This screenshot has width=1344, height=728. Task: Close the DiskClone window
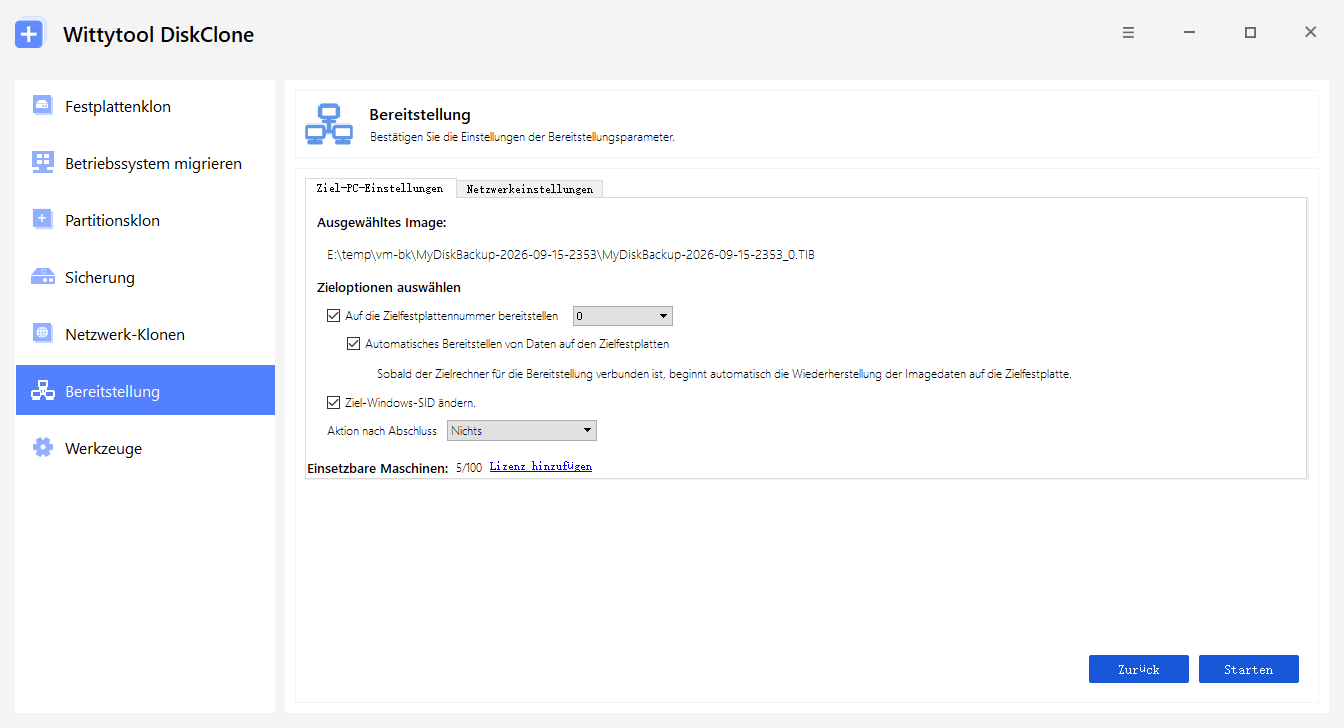coord(1311,33)
